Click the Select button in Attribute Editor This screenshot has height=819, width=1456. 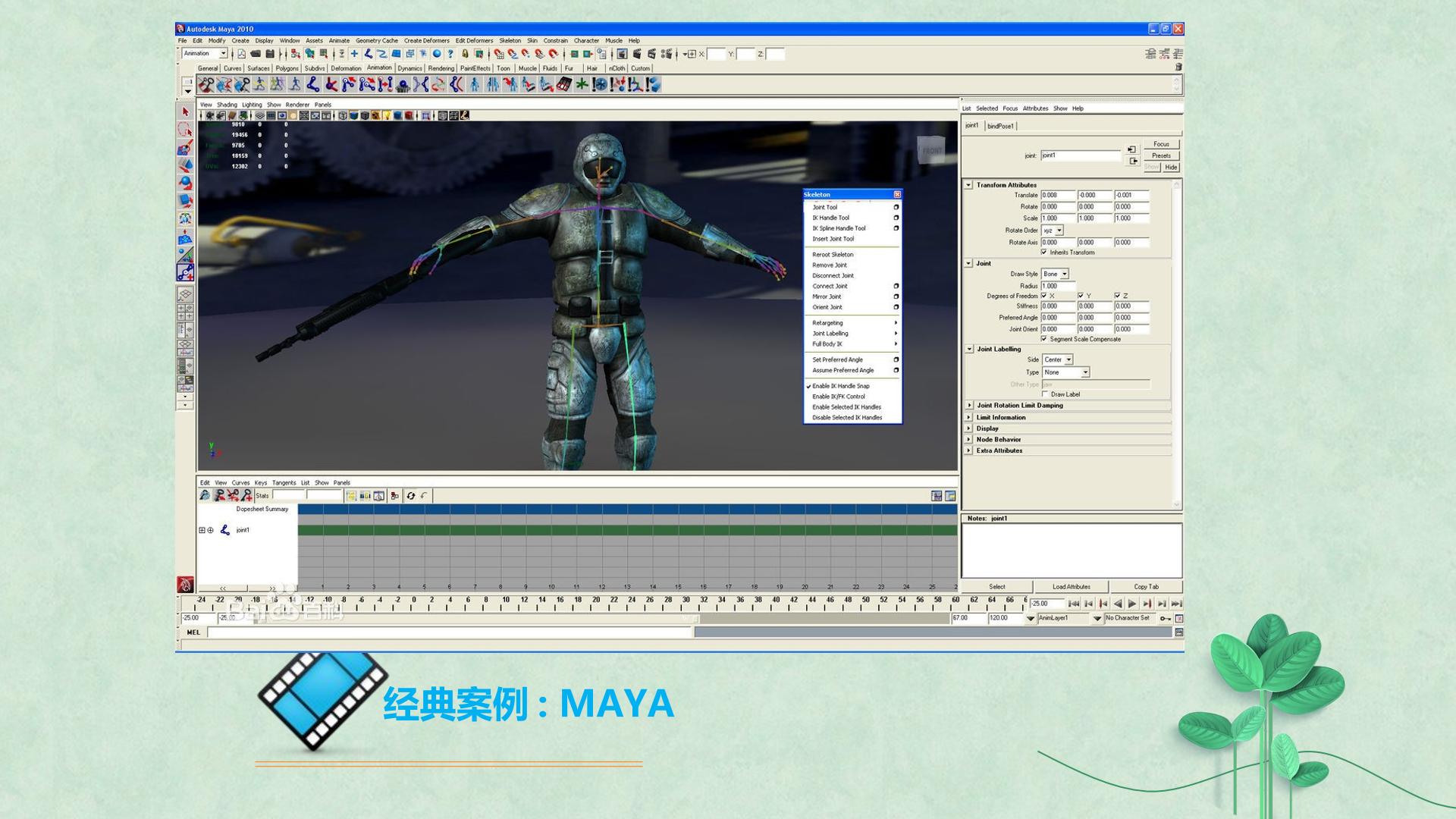coord(997,587)
